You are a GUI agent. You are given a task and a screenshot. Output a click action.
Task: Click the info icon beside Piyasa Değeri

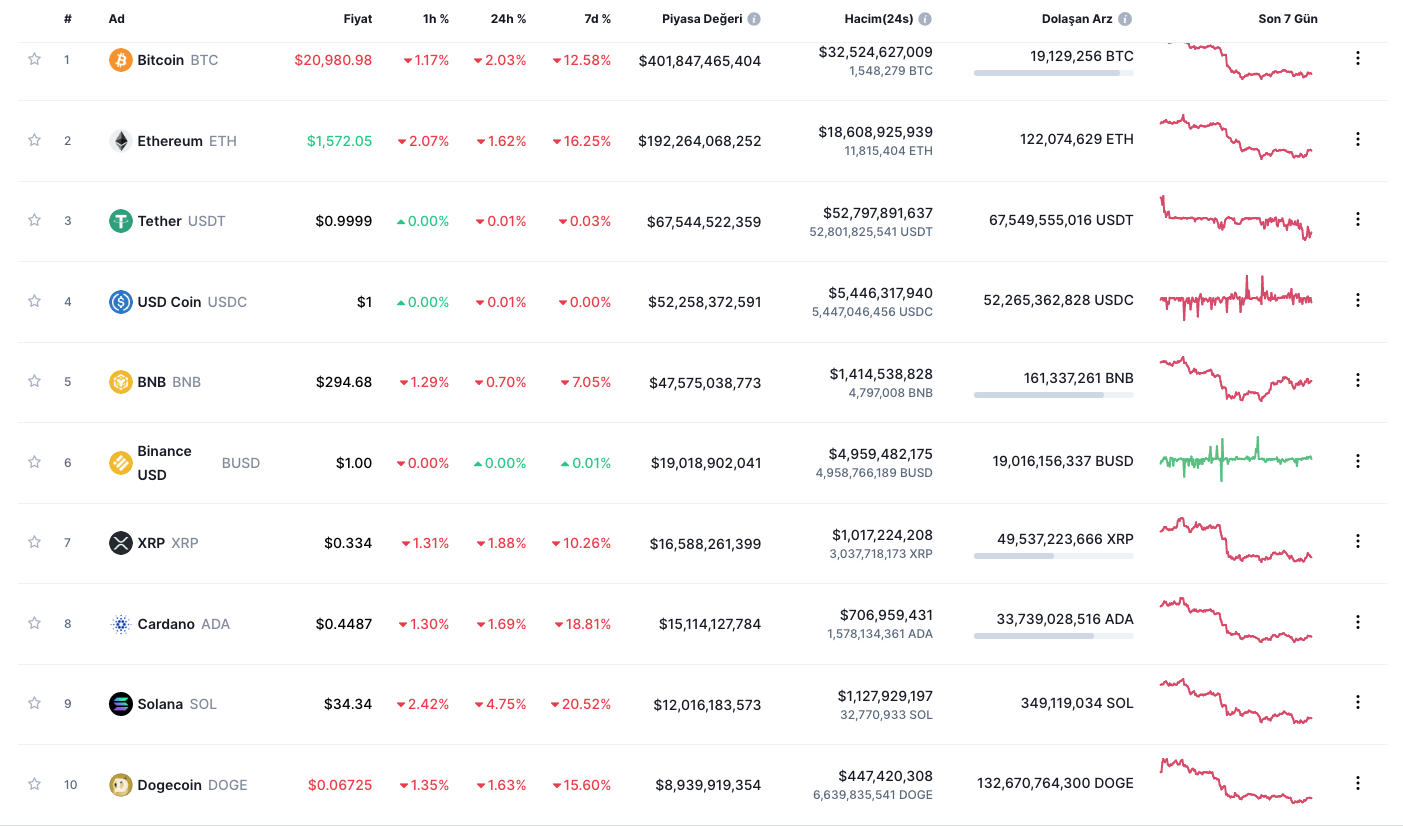(x=754, y=19)
